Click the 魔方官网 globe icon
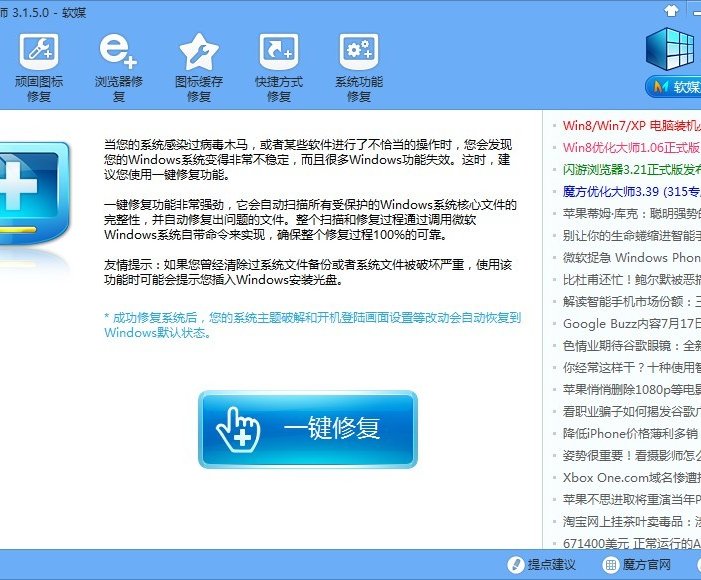This screenshot has height=580, width=701. pos(610,565)
